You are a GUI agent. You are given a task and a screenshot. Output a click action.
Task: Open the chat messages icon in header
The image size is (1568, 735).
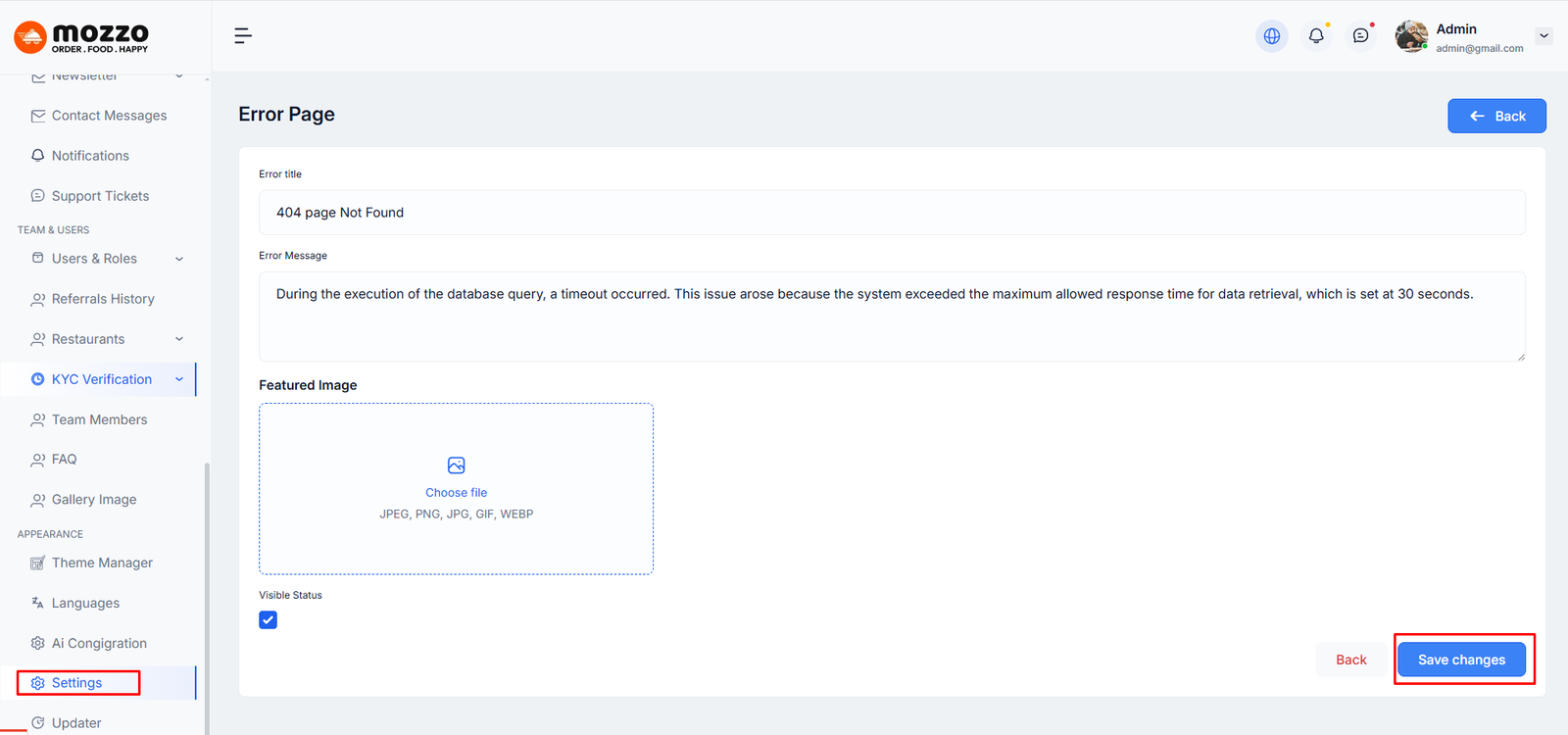1360,36
